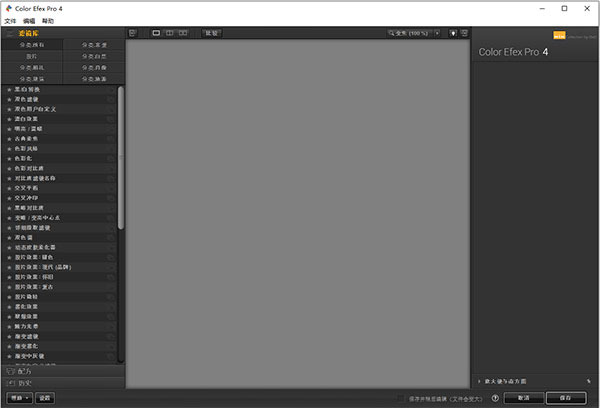Open presets icon for 色彩化 row
The image size is (600, 408).
[111, 158]
